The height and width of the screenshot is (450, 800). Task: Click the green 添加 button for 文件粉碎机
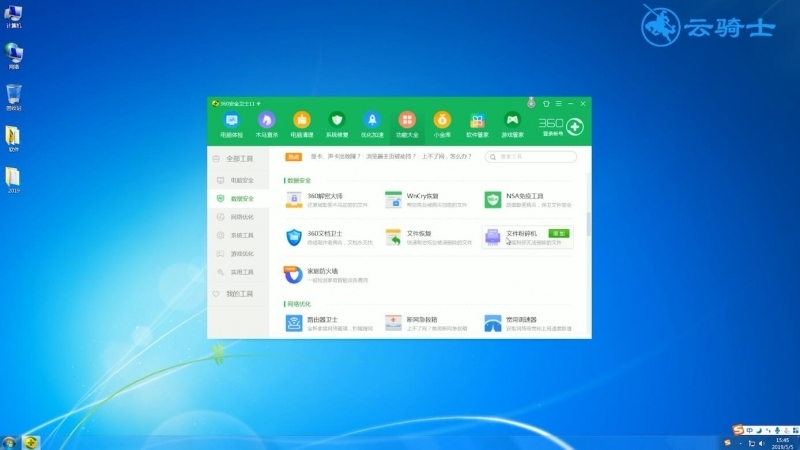559,233
